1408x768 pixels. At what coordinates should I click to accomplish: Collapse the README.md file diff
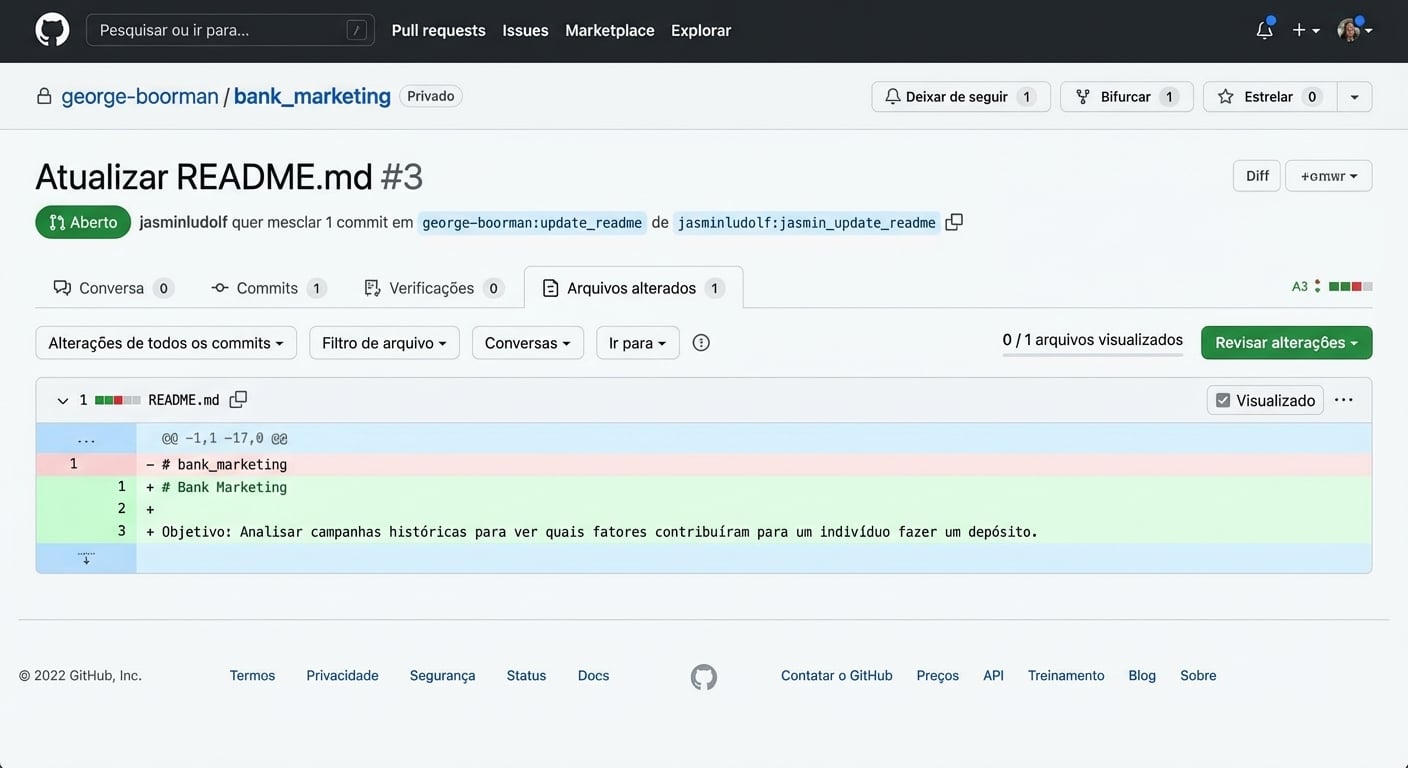(x=62, y=400)
